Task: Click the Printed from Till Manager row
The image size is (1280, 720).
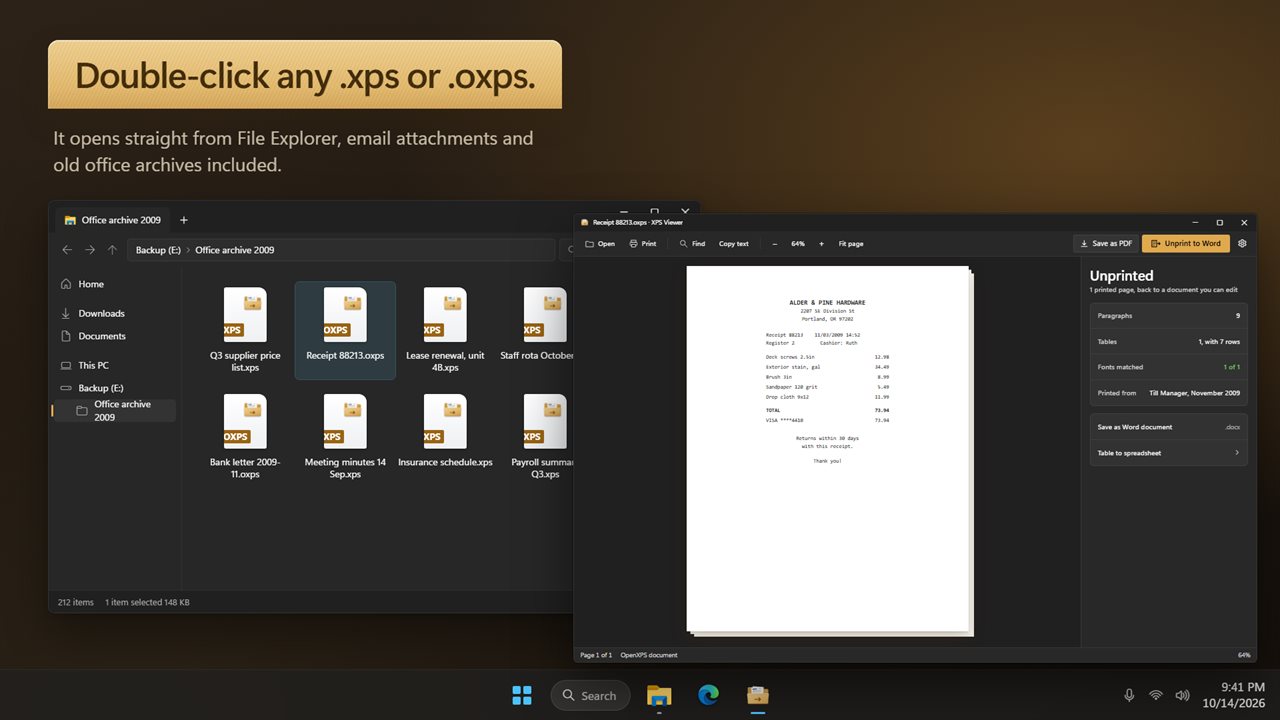Action: click(x=1169, y=393)
